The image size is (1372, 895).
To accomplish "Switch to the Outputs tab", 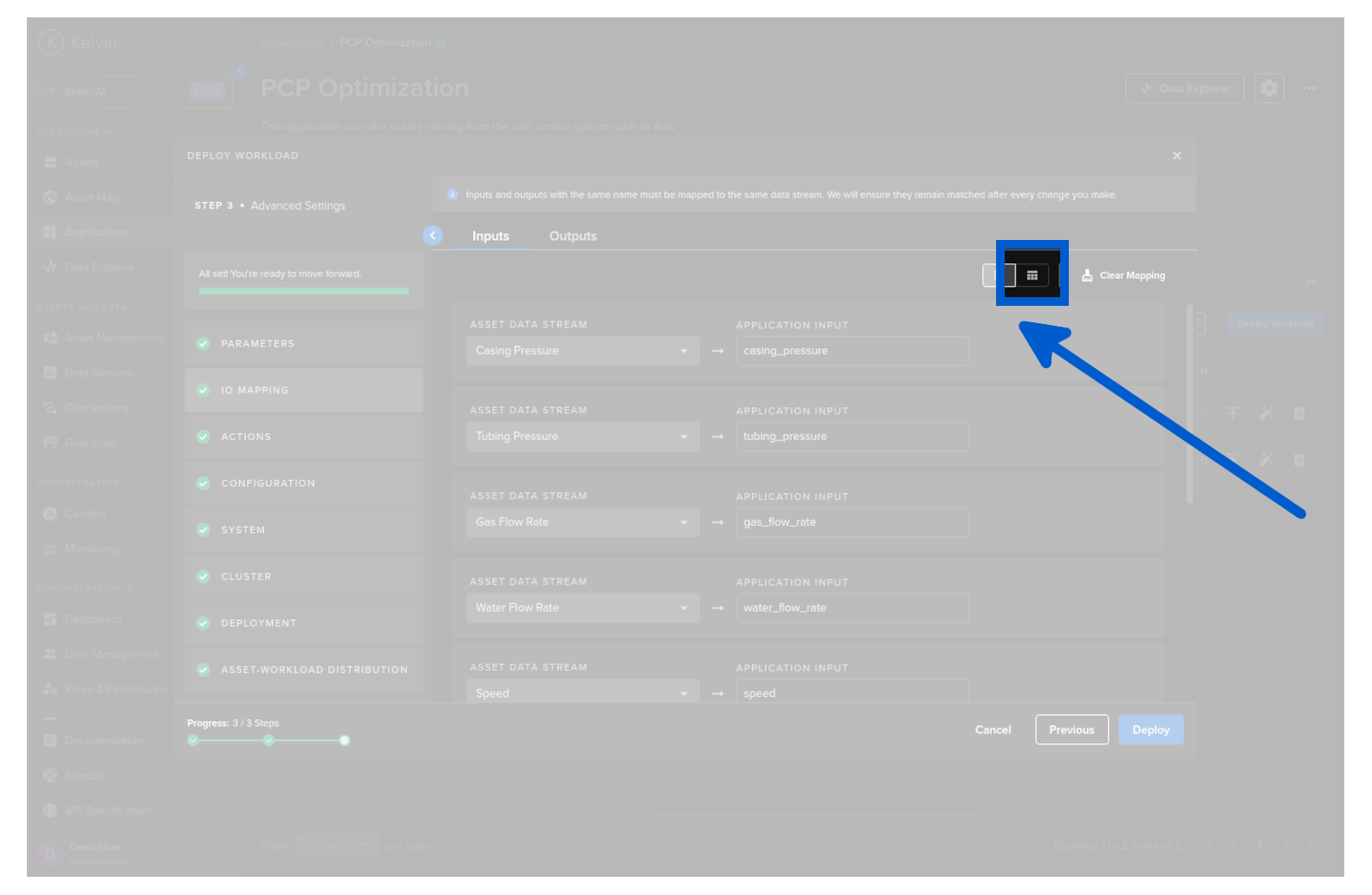I will [x=573, y=237].
